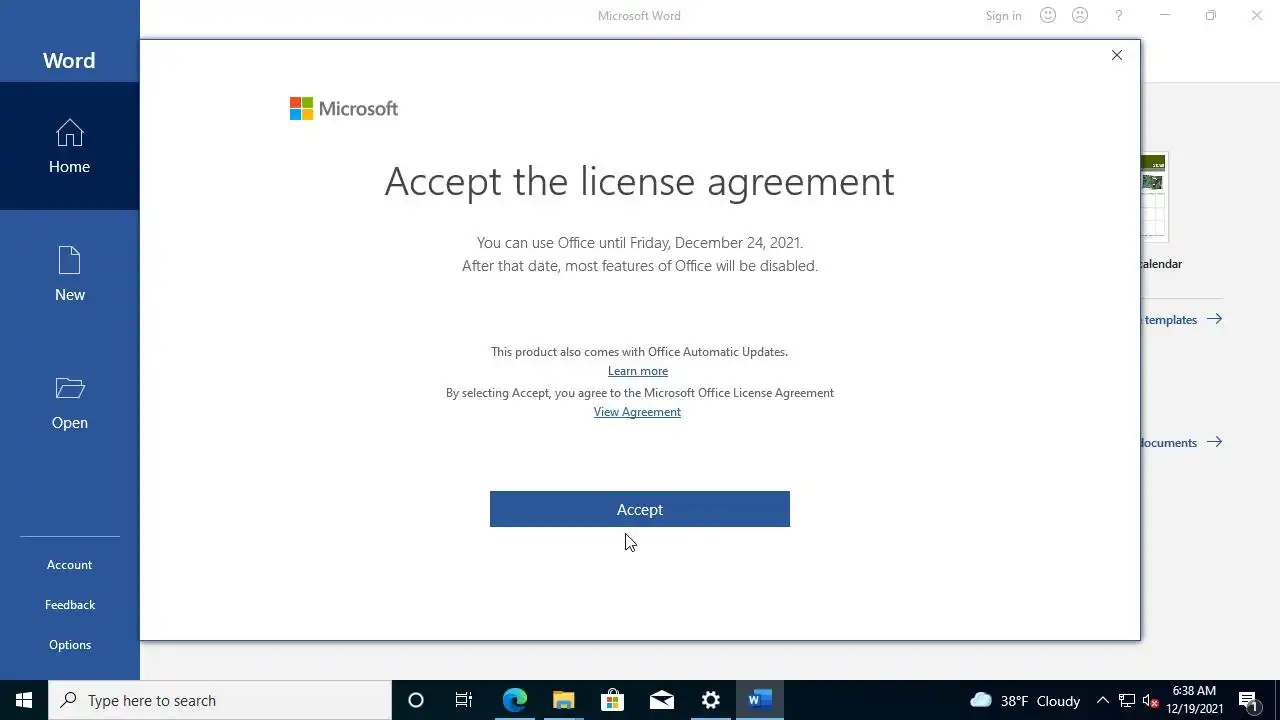Open Settings gear on taskbar
Screen dimensions: 1280x720
710,700
